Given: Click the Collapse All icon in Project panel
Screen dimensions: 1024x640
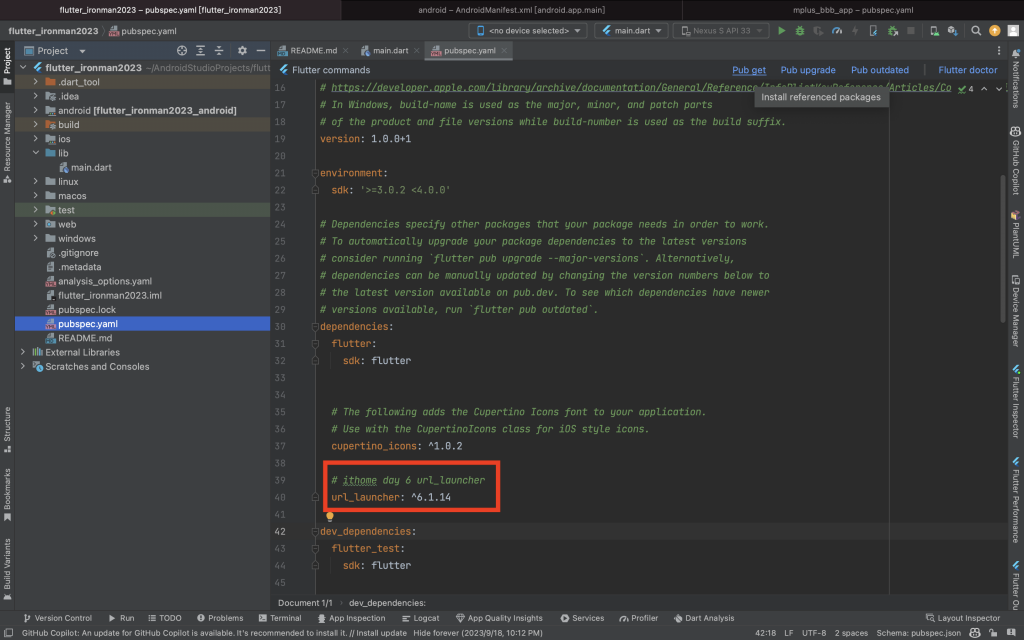Looking at the screenshot, I should pos(219,50).
